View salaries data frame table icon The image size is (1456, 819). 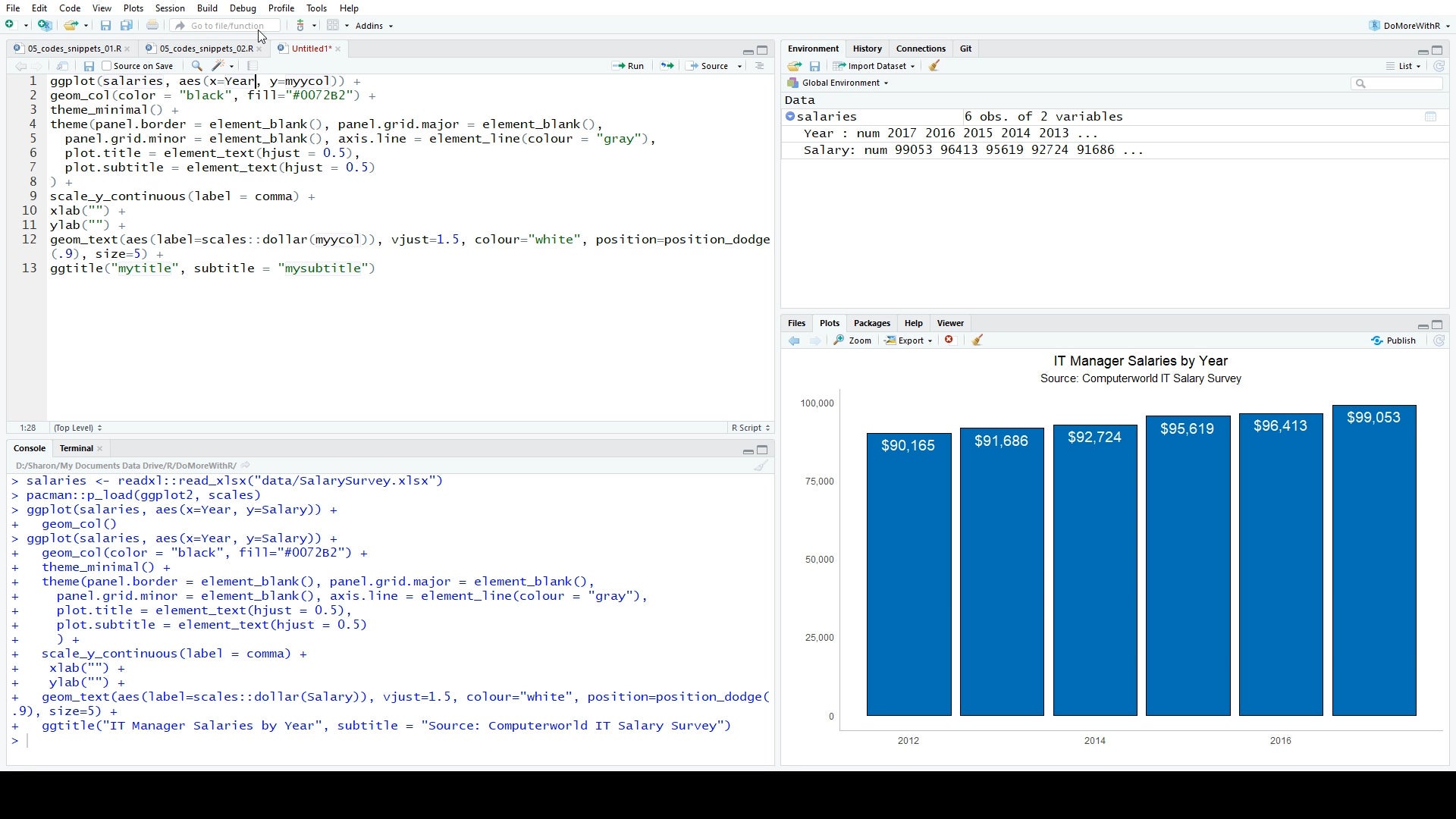1430,117
